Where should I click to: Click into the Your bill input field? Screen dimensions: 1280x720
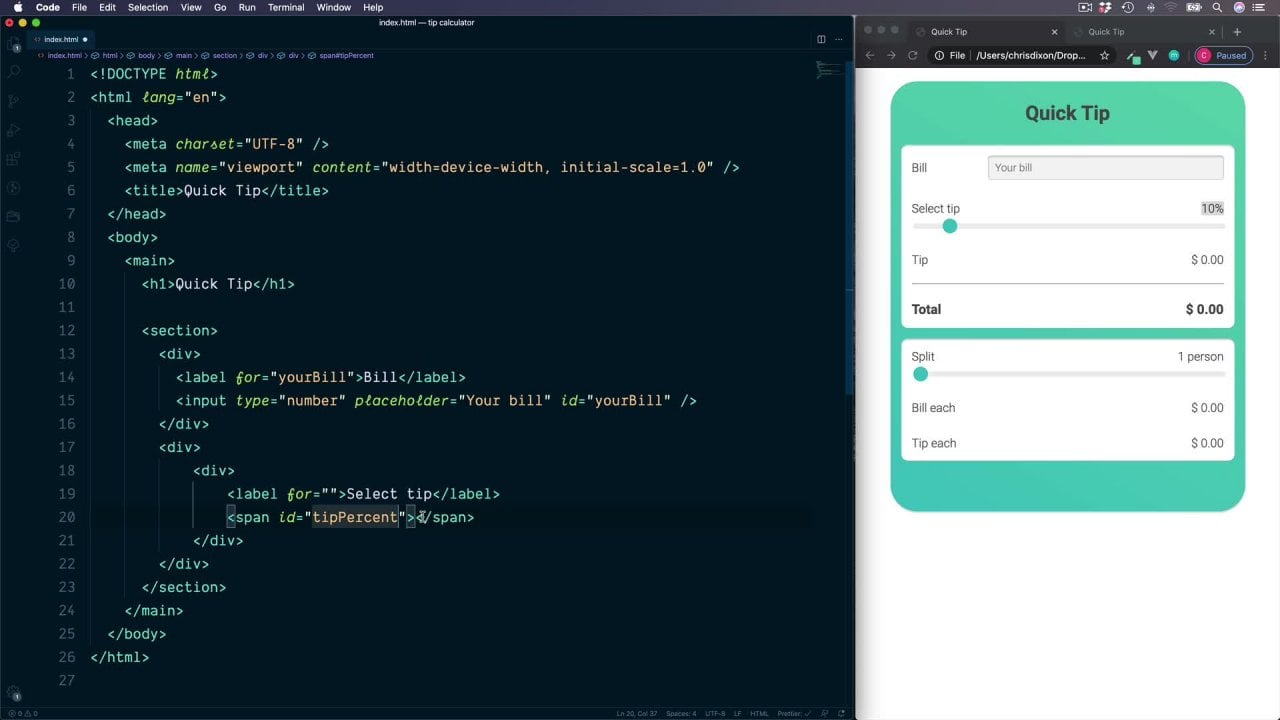click(1105, 168)
